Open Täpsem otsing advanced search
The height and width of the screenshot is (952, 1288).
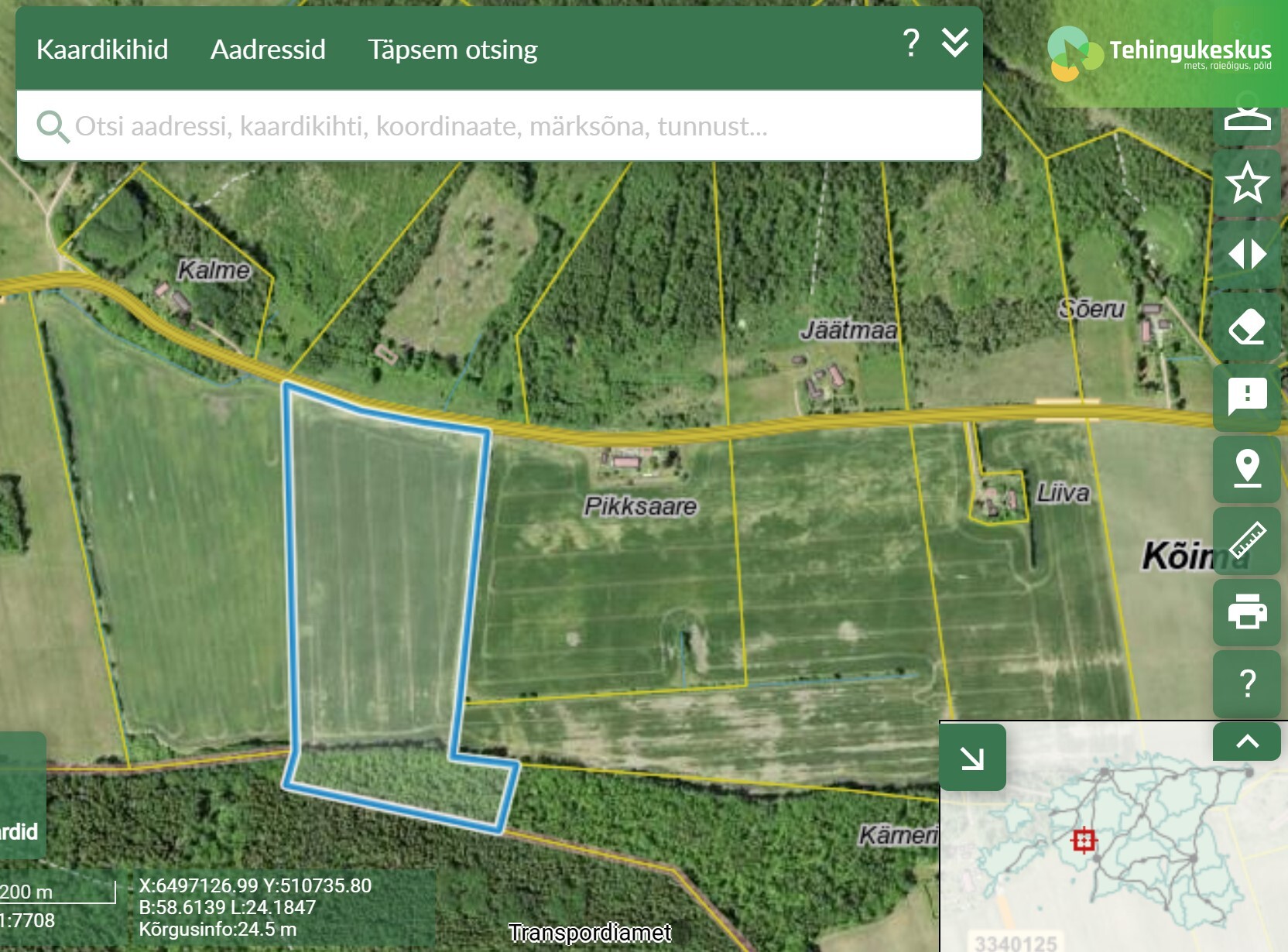tap(452, 50)
